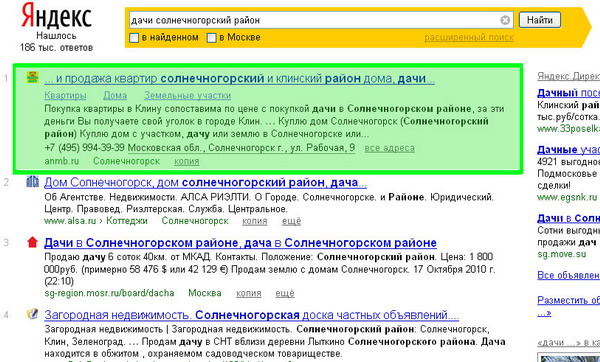Open the 'Дом Солнечногорск, дом солнечногорский район' result
Screen dimensions: 600x362
(205, 183)
